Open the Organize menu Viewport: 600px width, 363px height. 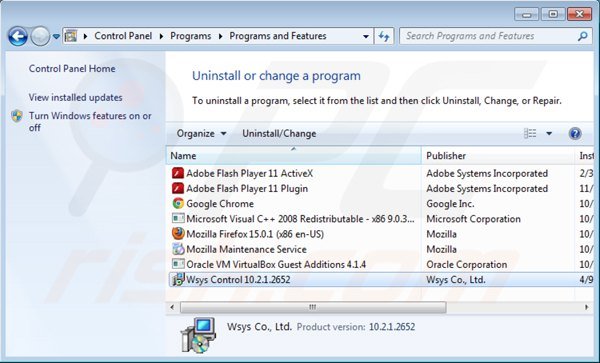201,133
